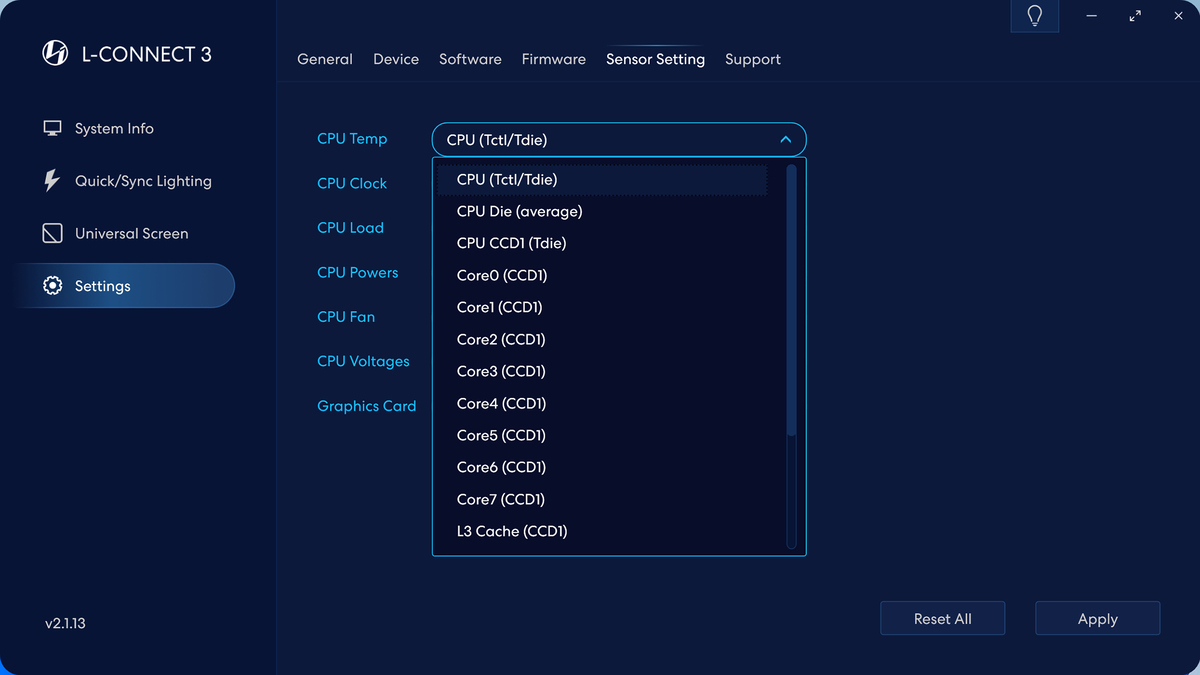Maximize the L-Connect window
1200x675 pixels.
[x=1135, y=16]
